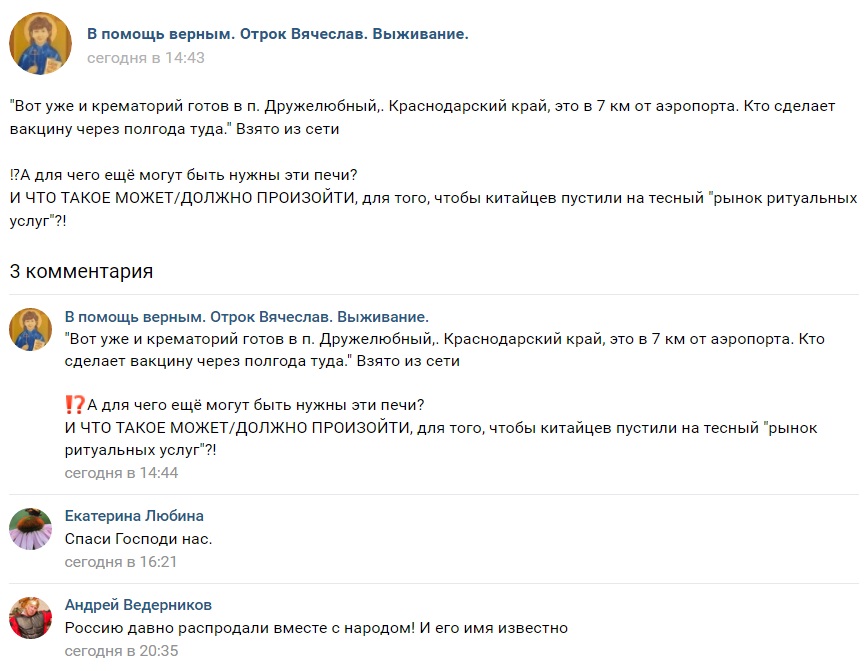Open comment timestamp 'сегодня в 20:35'
Screen dimensions: 867x671
click(x=121, y=651)
